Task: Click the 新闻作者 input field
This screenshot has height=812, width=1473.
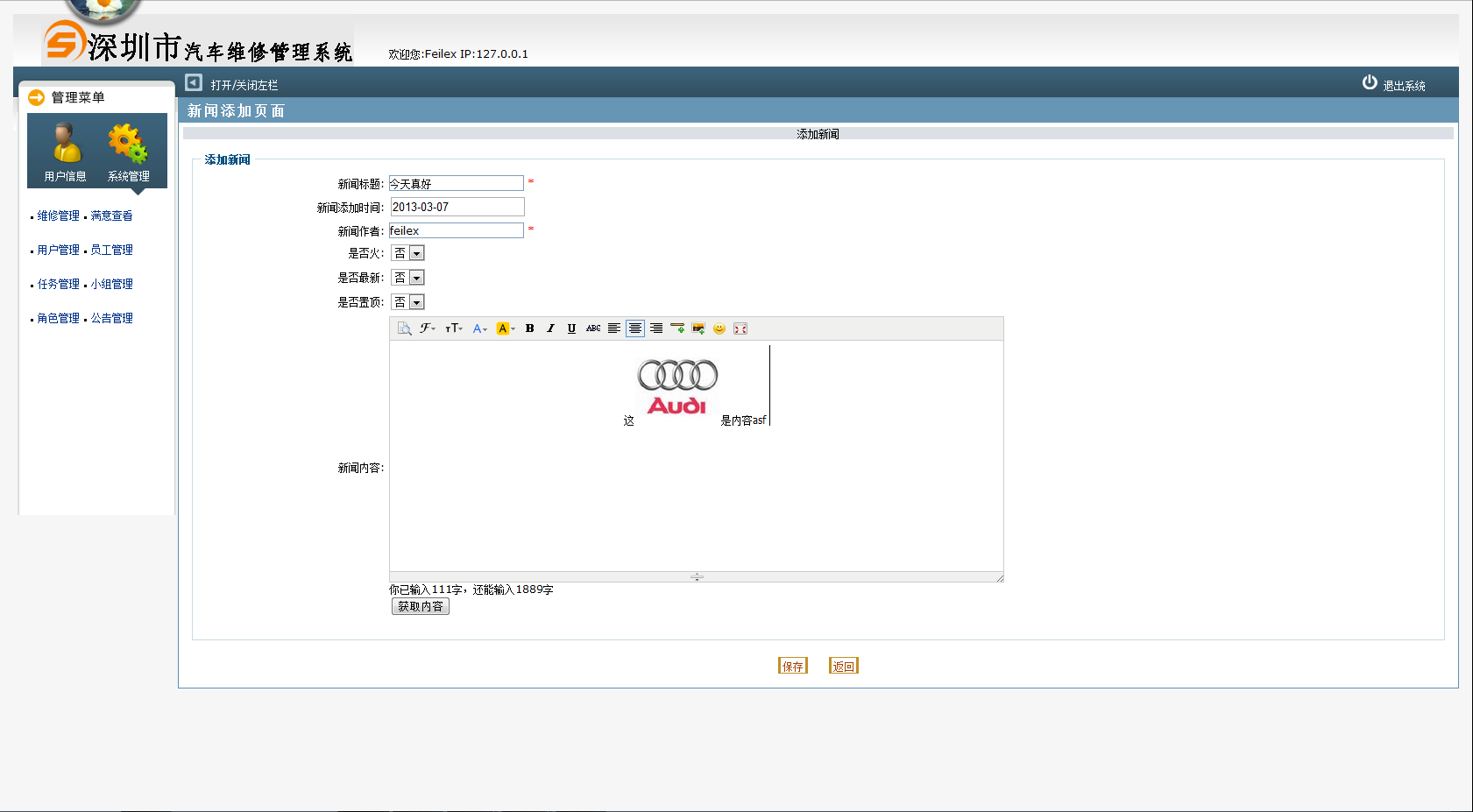Action: pos(457,230)
